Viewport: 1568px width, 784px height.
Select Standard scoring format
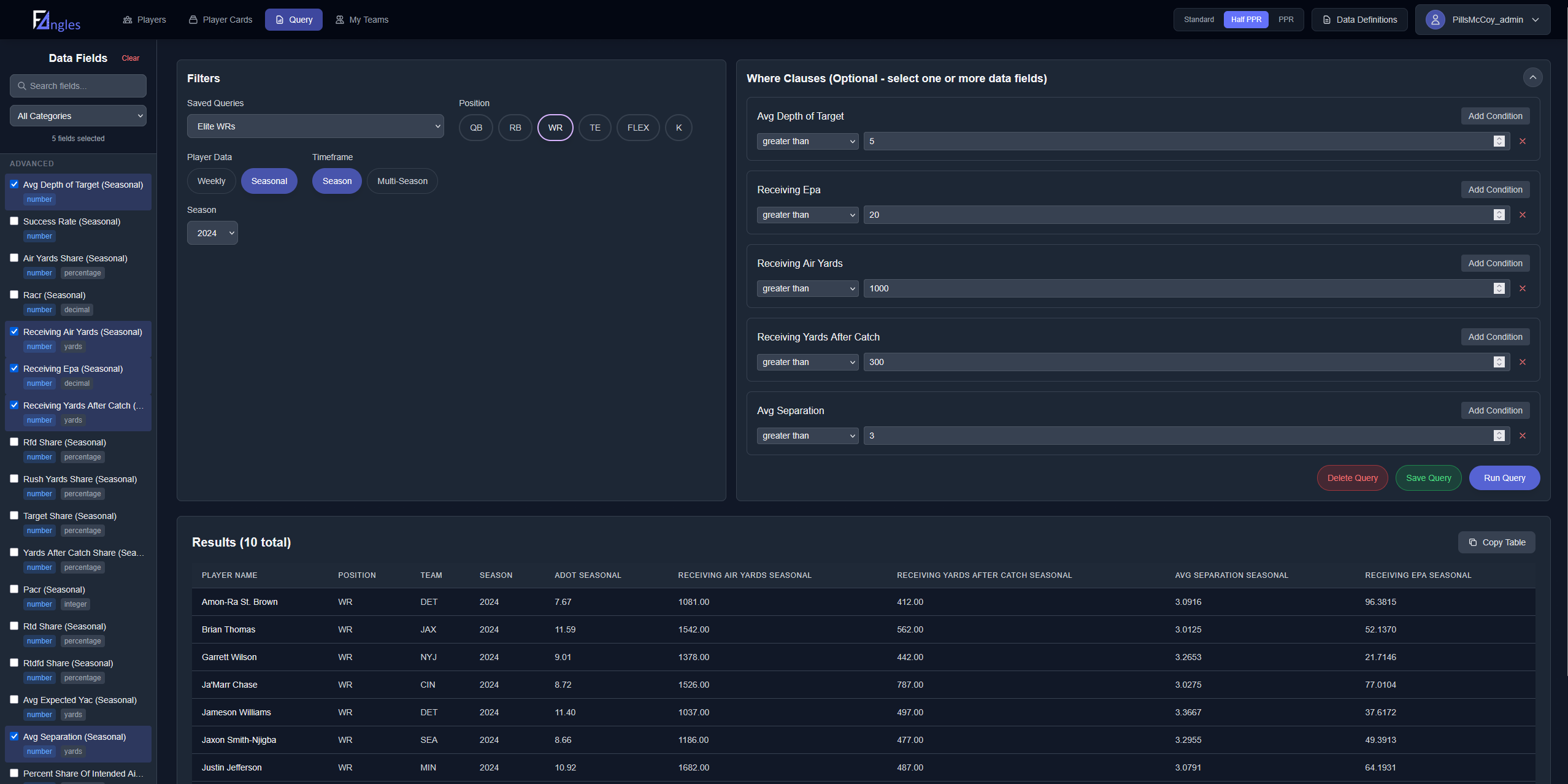(x=1199, y=20)
